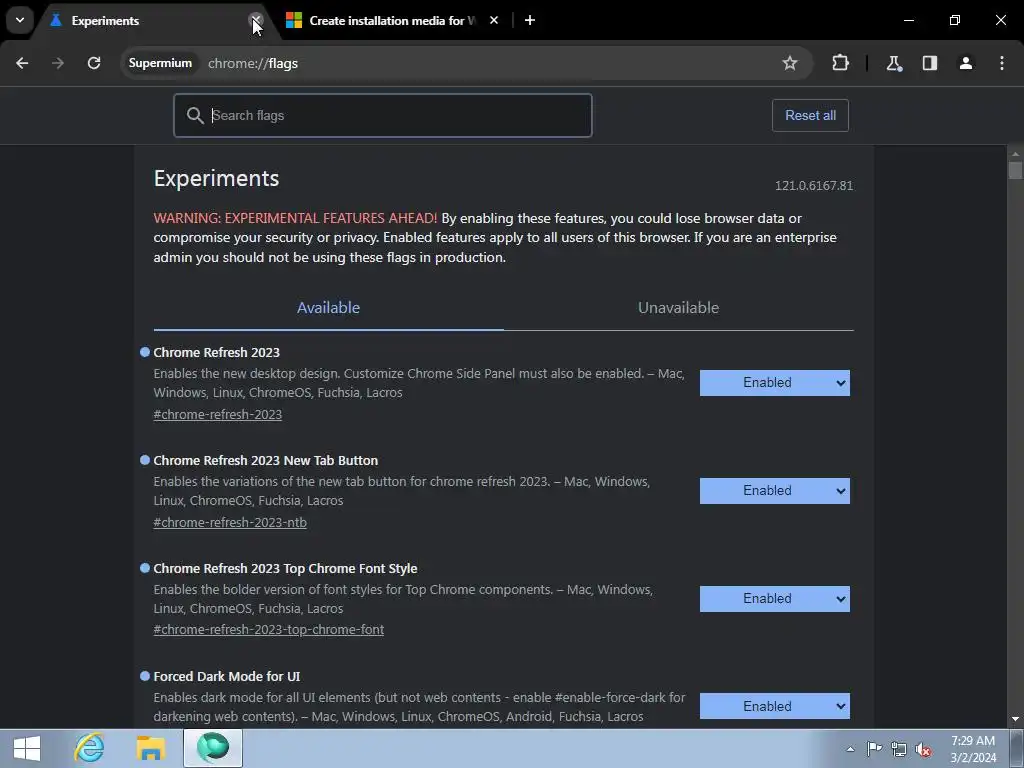Open the profile avatar menu
The width and height of the screenshot is (1024, 768).
coord(966,63)
